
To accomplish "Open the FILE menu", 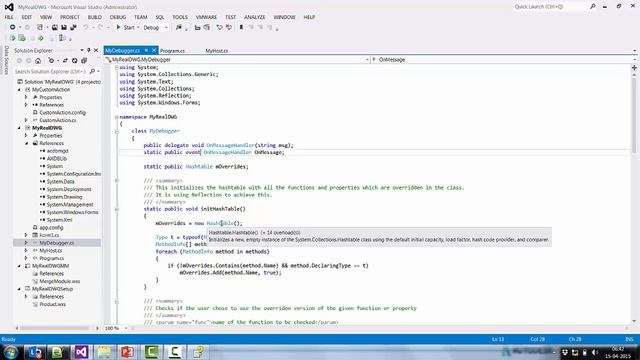I will [x=9, y=17].
